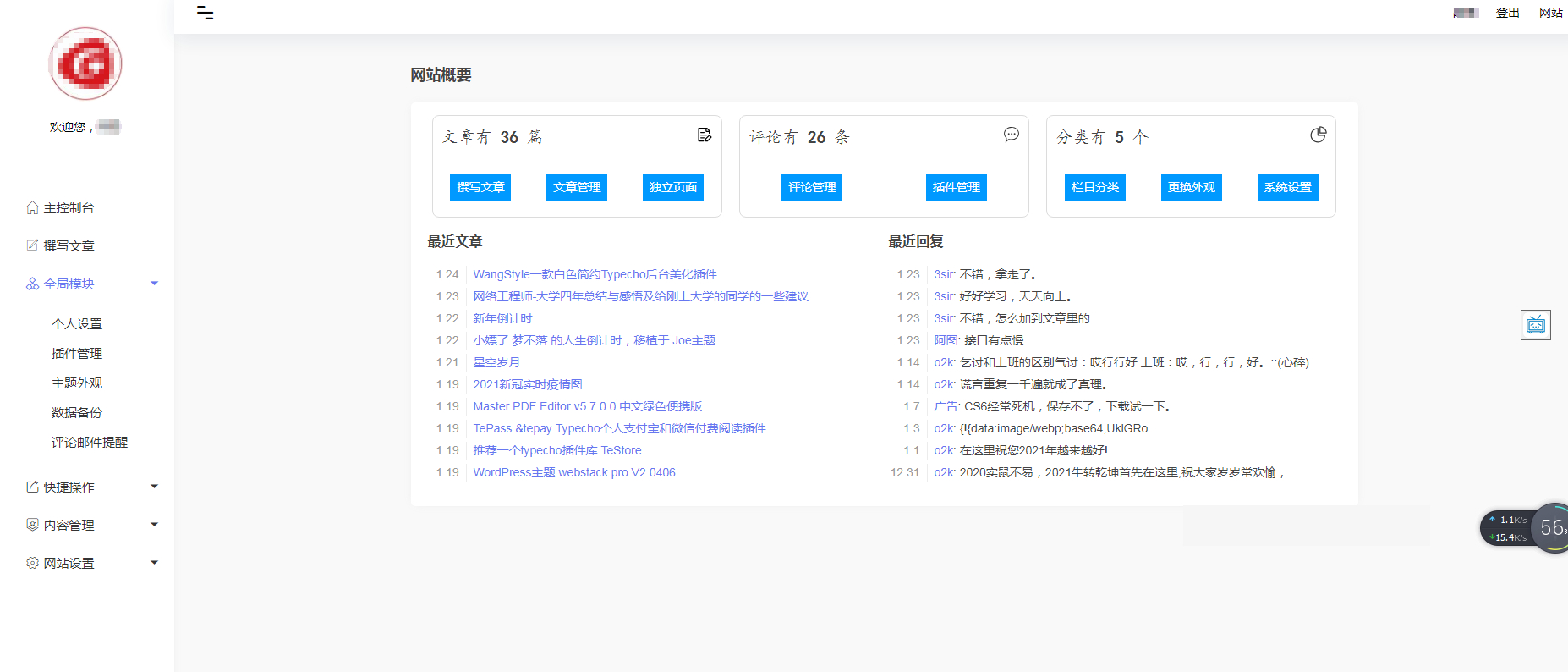
Task: Click the home icon beside 主控制台
Action: (32, 208)
